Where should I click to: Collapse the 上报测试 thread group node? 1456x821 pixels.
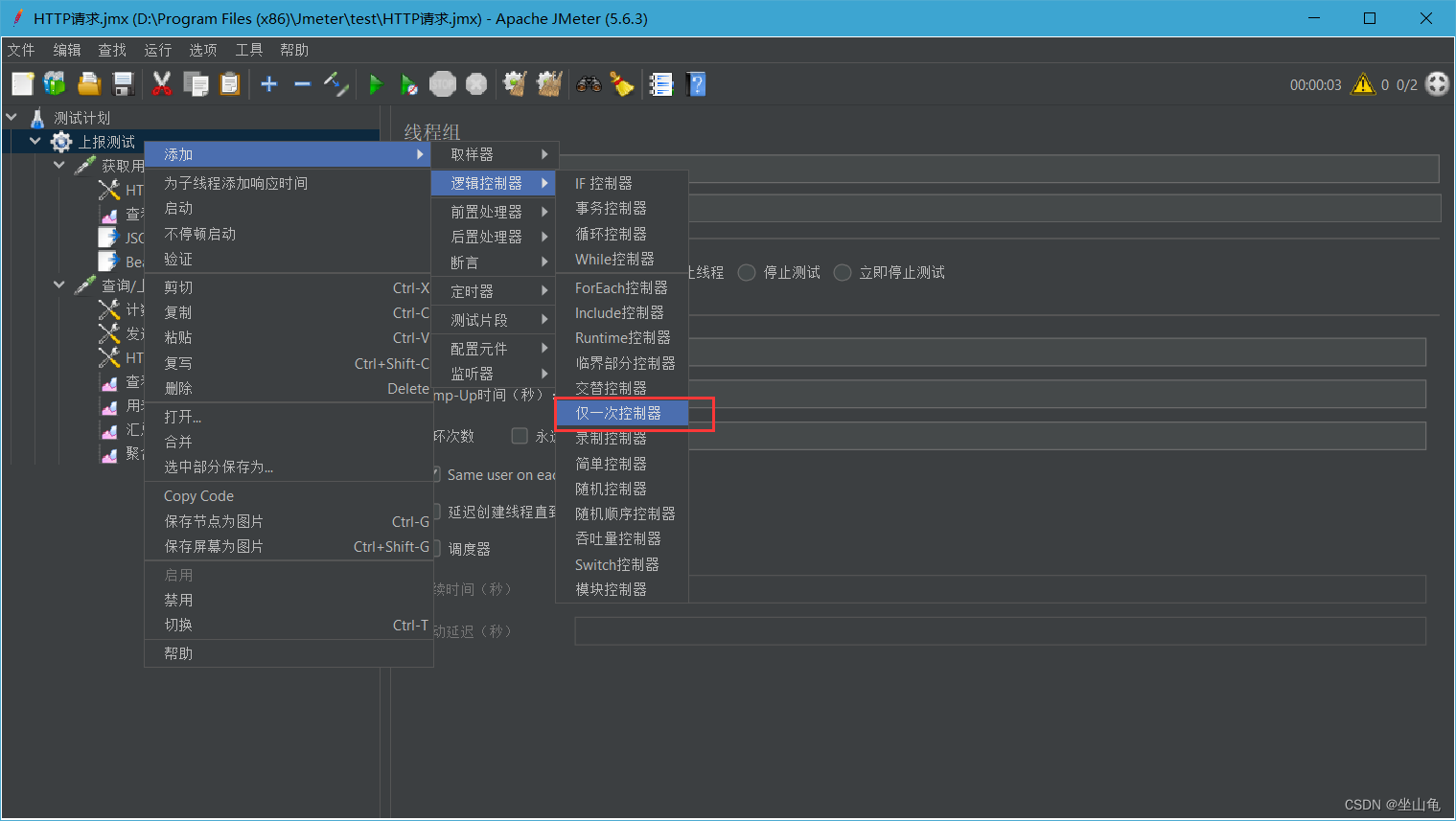[35, 142]
